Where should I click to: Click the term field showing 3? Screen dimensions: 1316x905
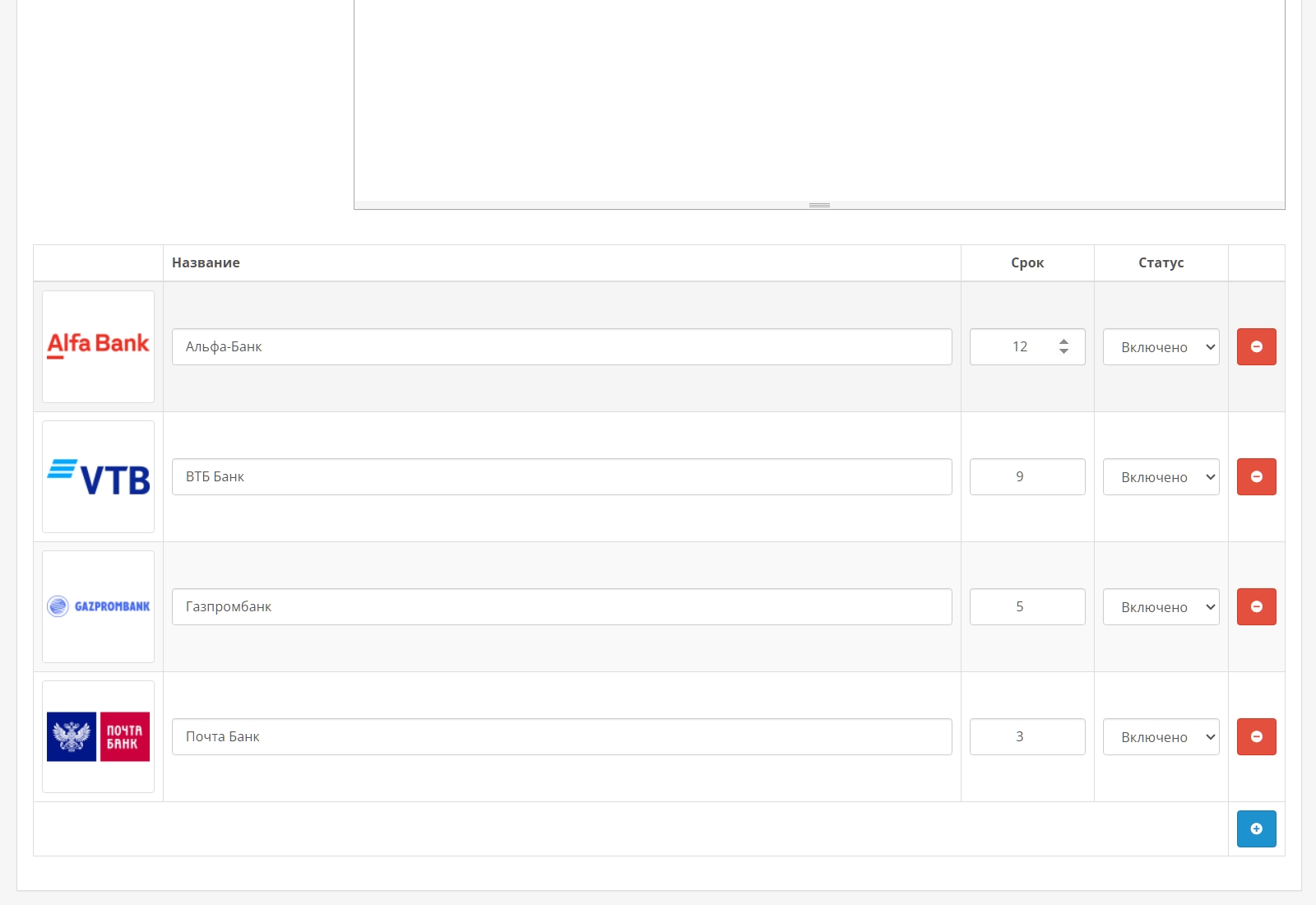(x=1027, y=736)
